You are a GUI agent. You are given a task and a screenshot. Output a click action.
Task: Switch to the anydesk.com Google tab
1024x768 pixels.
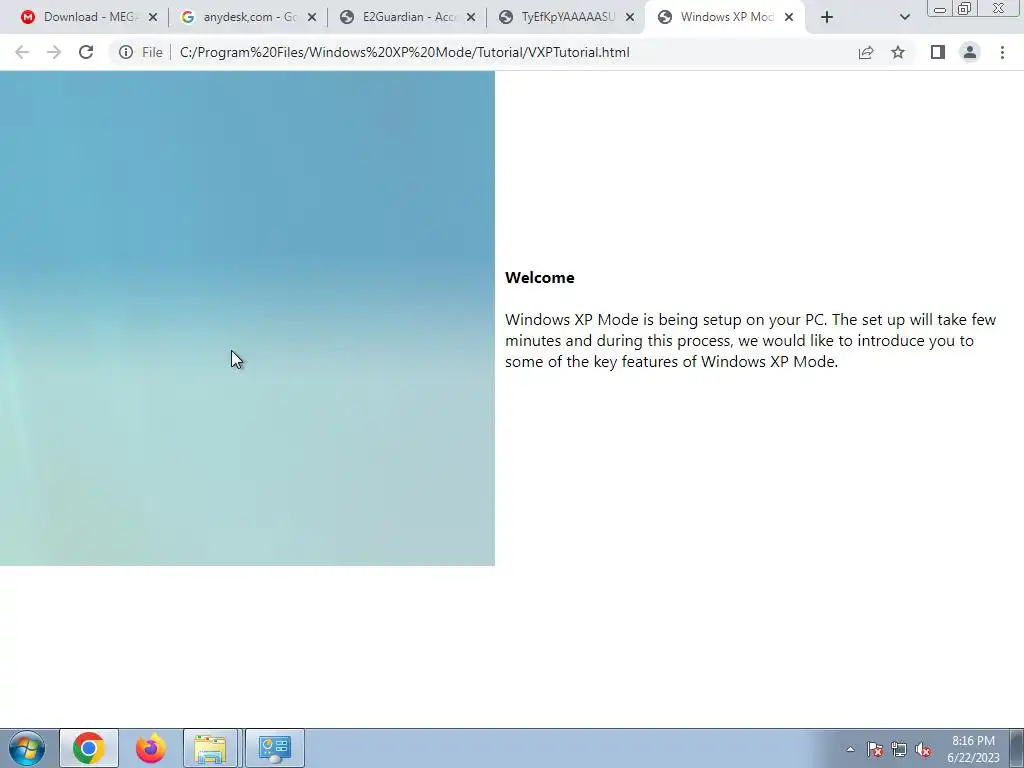point(248,18)
